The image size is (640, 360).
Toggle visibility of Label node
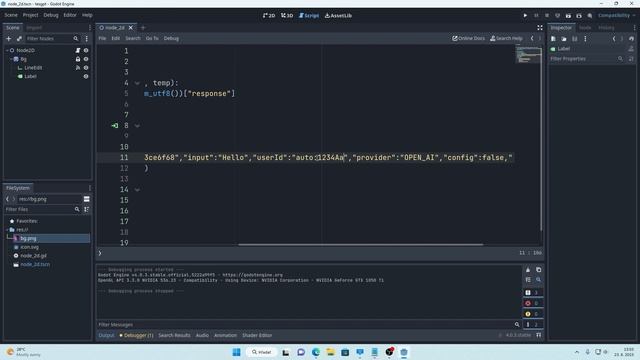pos(86,76)
